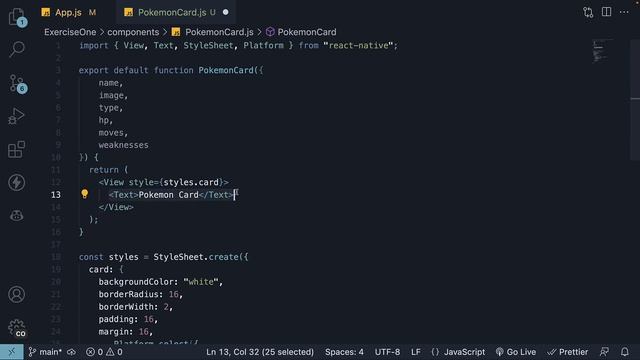Click the Prettier status item
640x360 pixels.
pos(568,352)
